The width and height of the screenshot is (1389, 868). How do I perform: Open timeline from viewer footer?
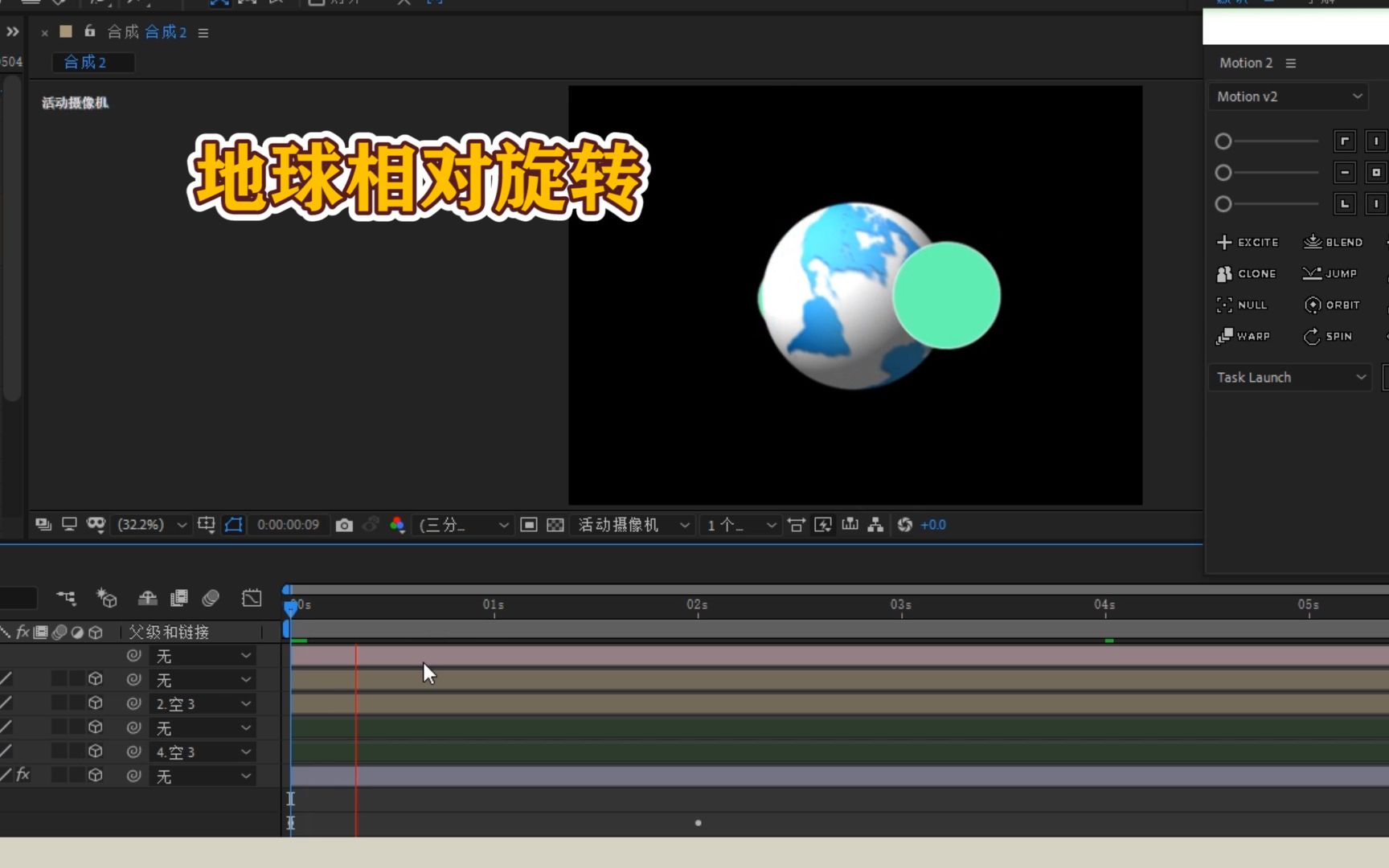tap(850, 525)
